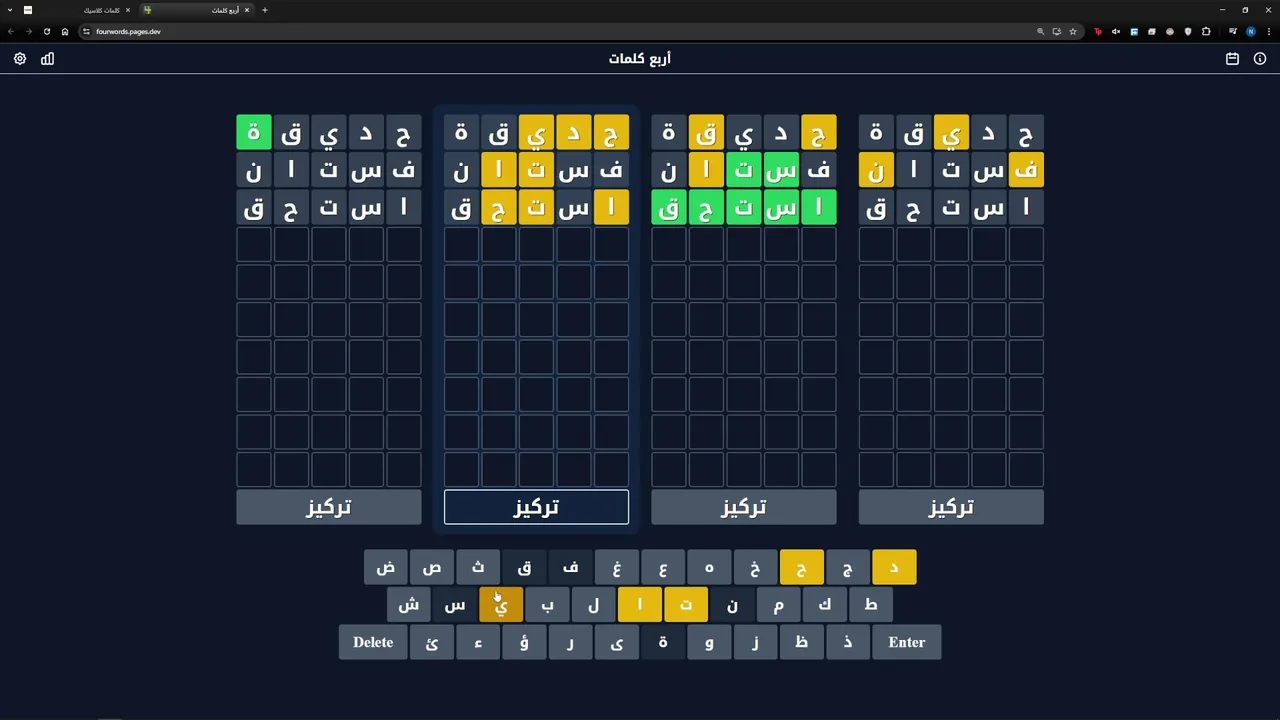The height and width of the screenshot is (720, 1280).
Task: Open a new browser tab
Action: pos(264,10)
